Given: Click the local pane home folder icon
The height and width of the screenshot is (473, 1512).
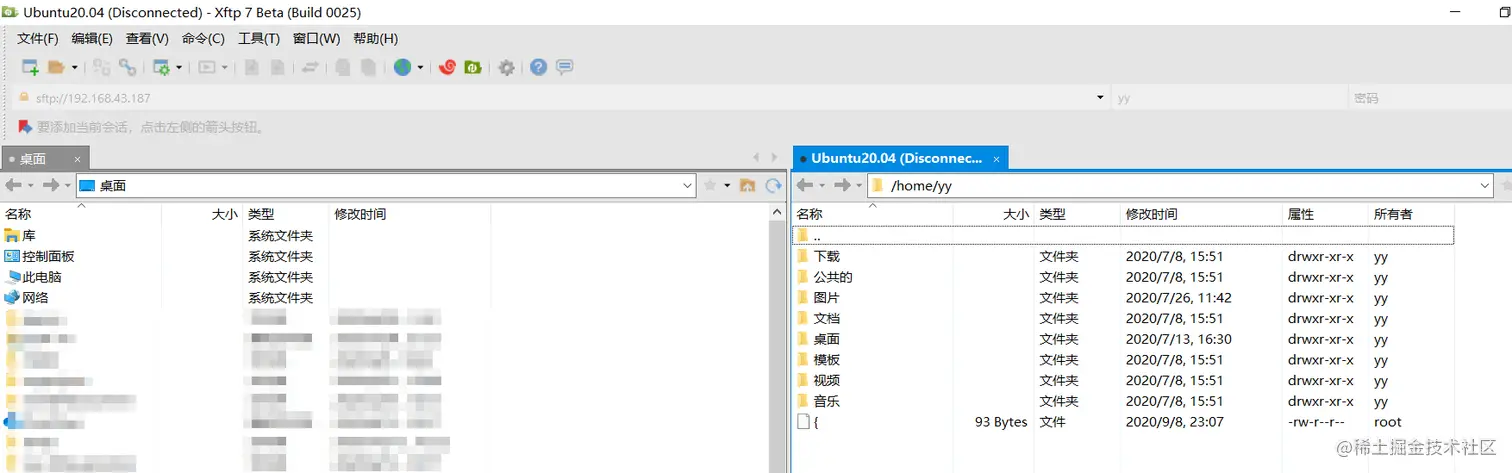Looking at the screenshot, I should (x=747, y=185).
